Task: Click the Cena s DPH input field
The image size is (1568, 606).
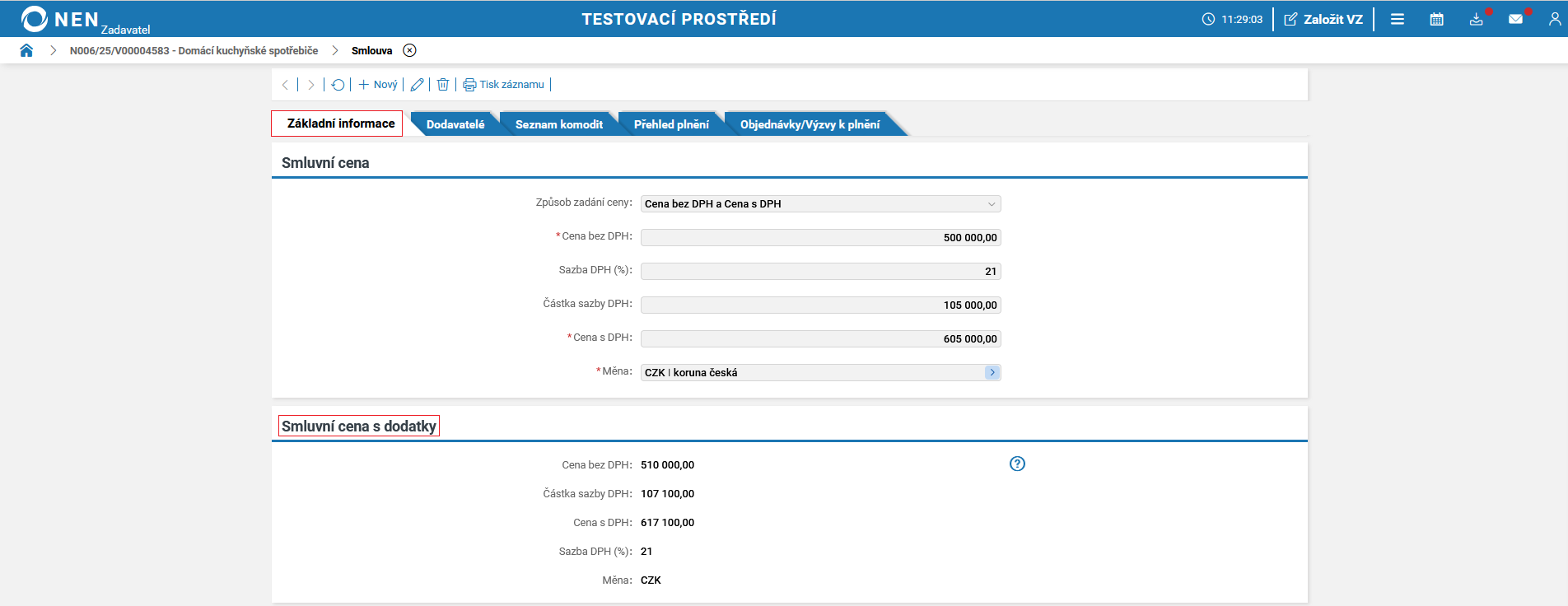Action: (x=821, y=339)
